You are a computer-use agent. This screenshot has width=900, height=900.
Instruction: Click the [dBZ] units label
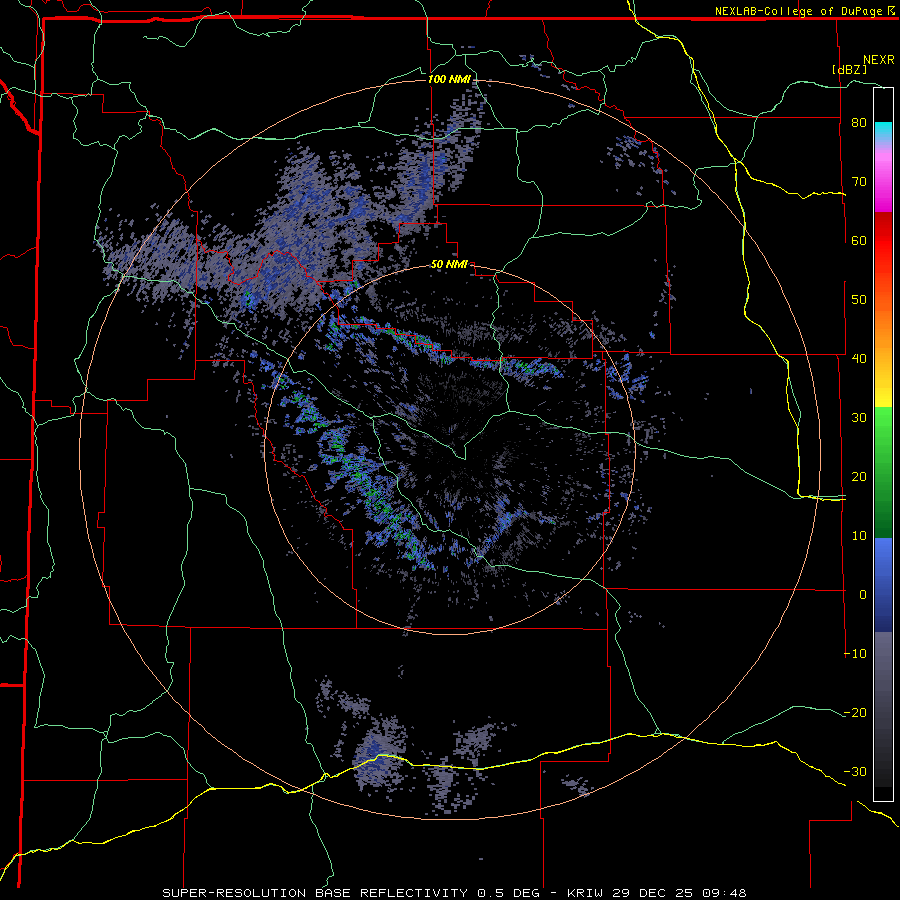849,69
